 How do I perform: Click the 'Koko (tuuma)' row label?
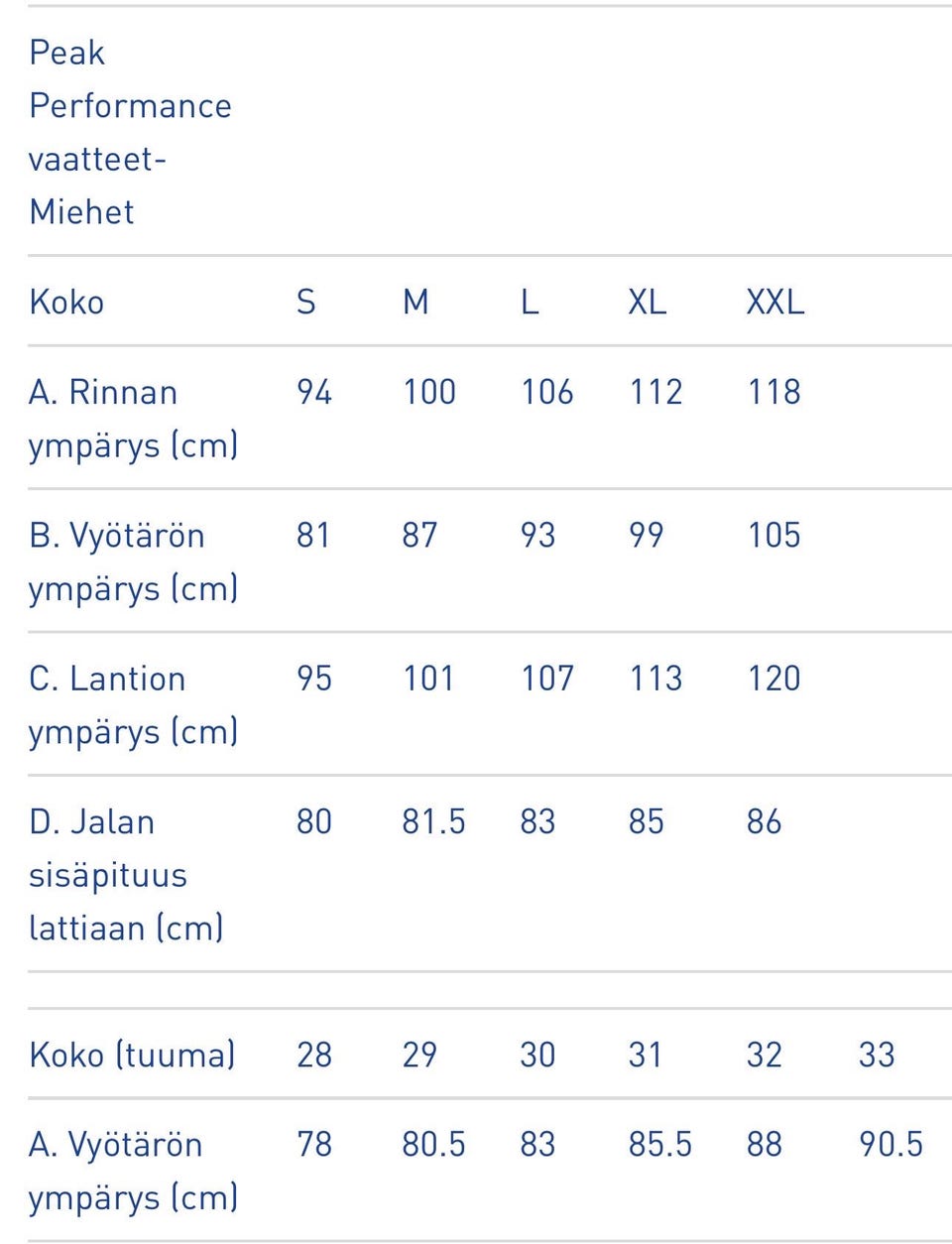132,1055
